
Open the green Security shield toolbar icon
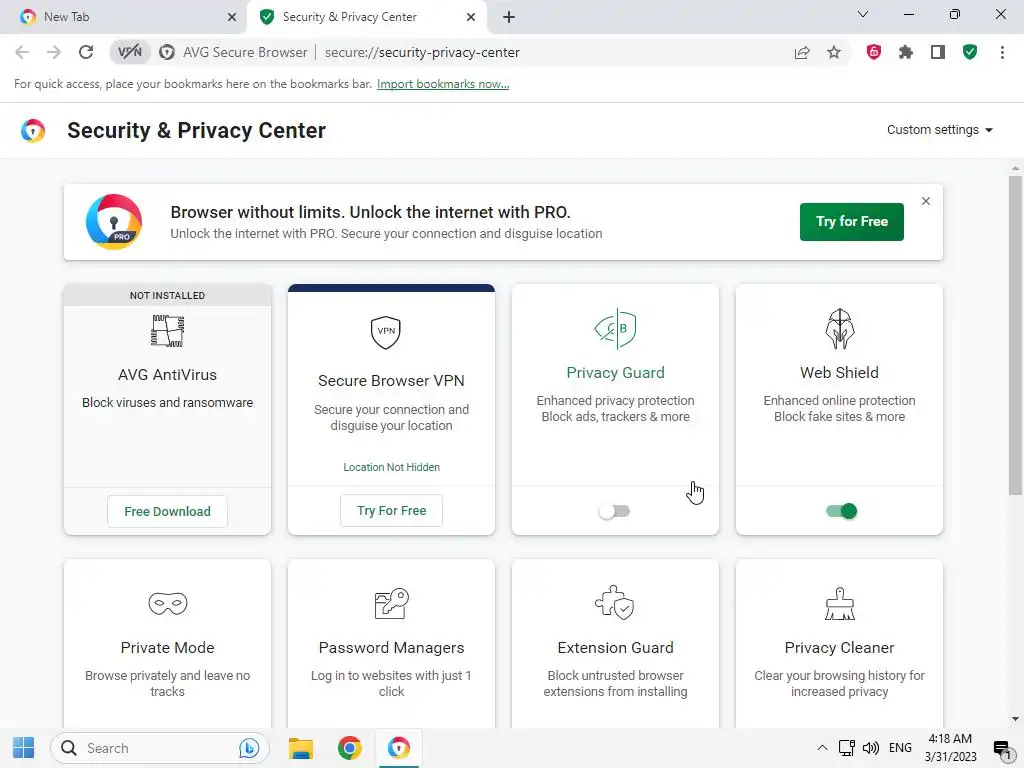[970, 52]
